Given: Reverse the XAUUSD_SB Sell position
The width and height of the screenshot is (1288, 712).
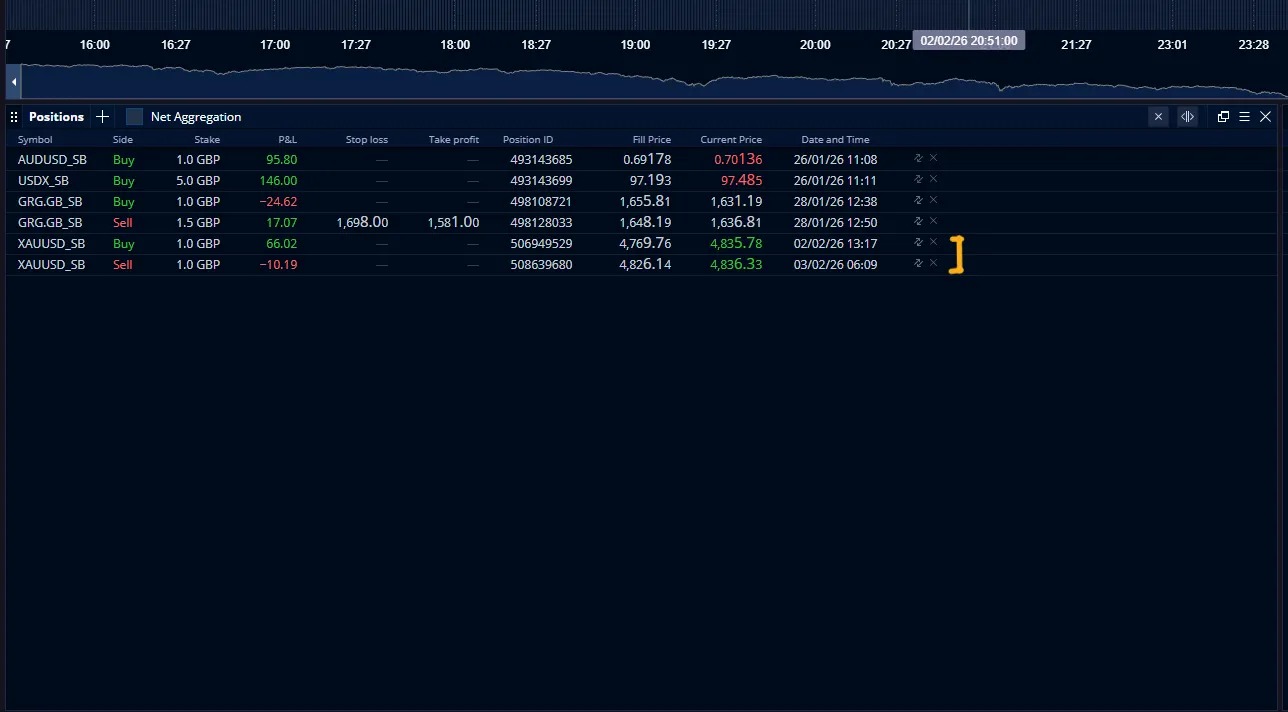Looking at the screenshot, I should pyautogui.click(x=918, y=263).
